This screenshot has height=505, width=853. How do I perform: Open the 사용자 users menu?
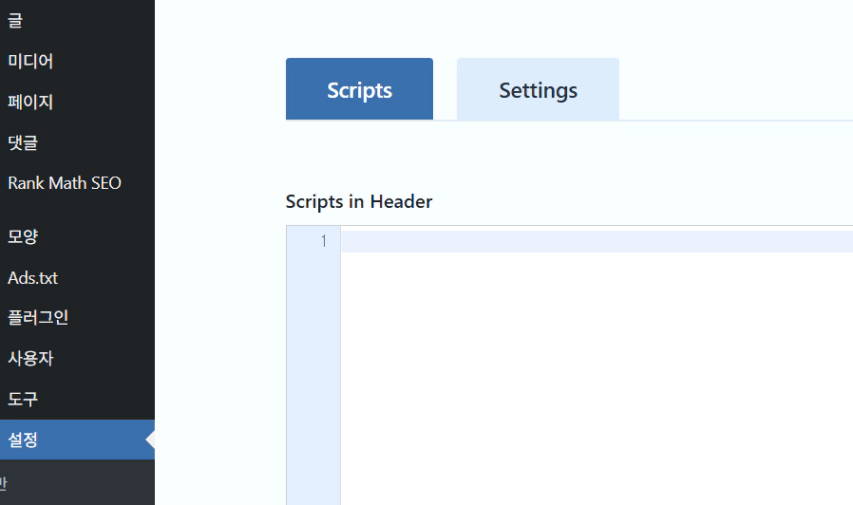30,358
